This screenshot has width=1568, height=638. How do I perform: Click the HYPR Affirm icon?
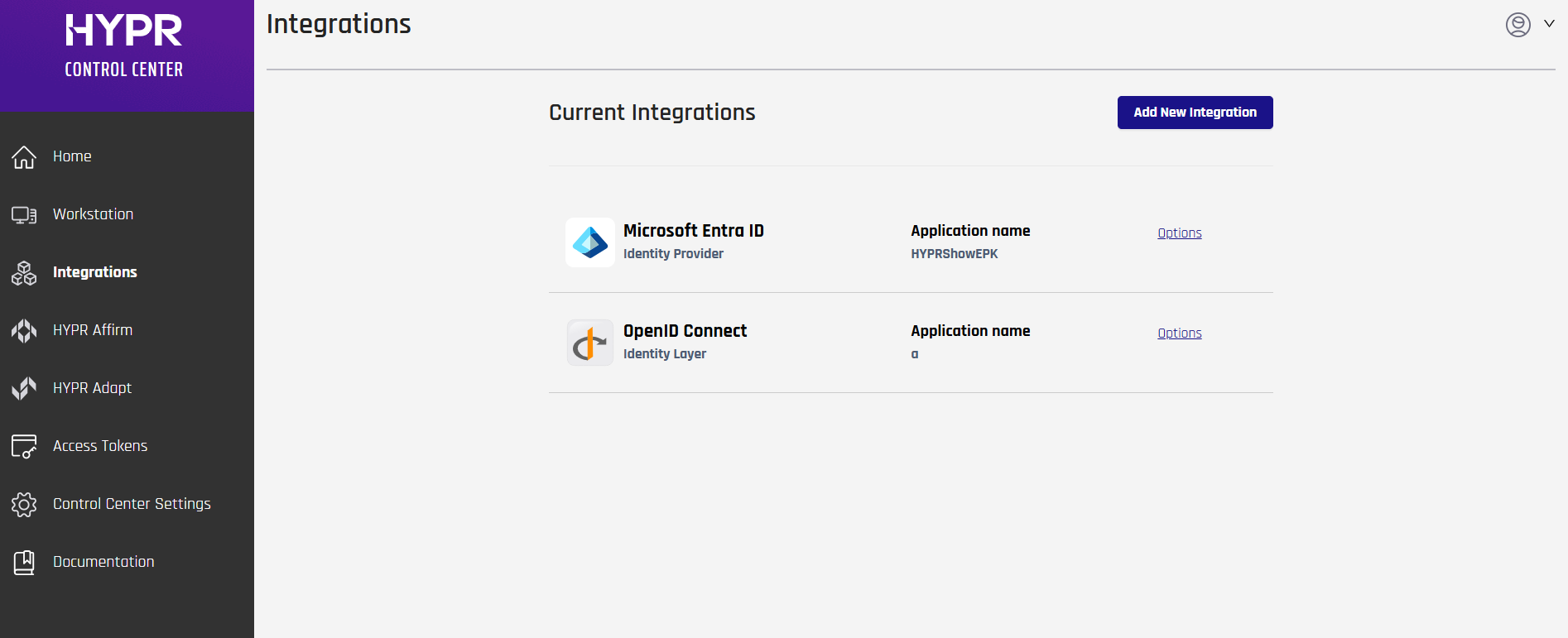[24, 331]
